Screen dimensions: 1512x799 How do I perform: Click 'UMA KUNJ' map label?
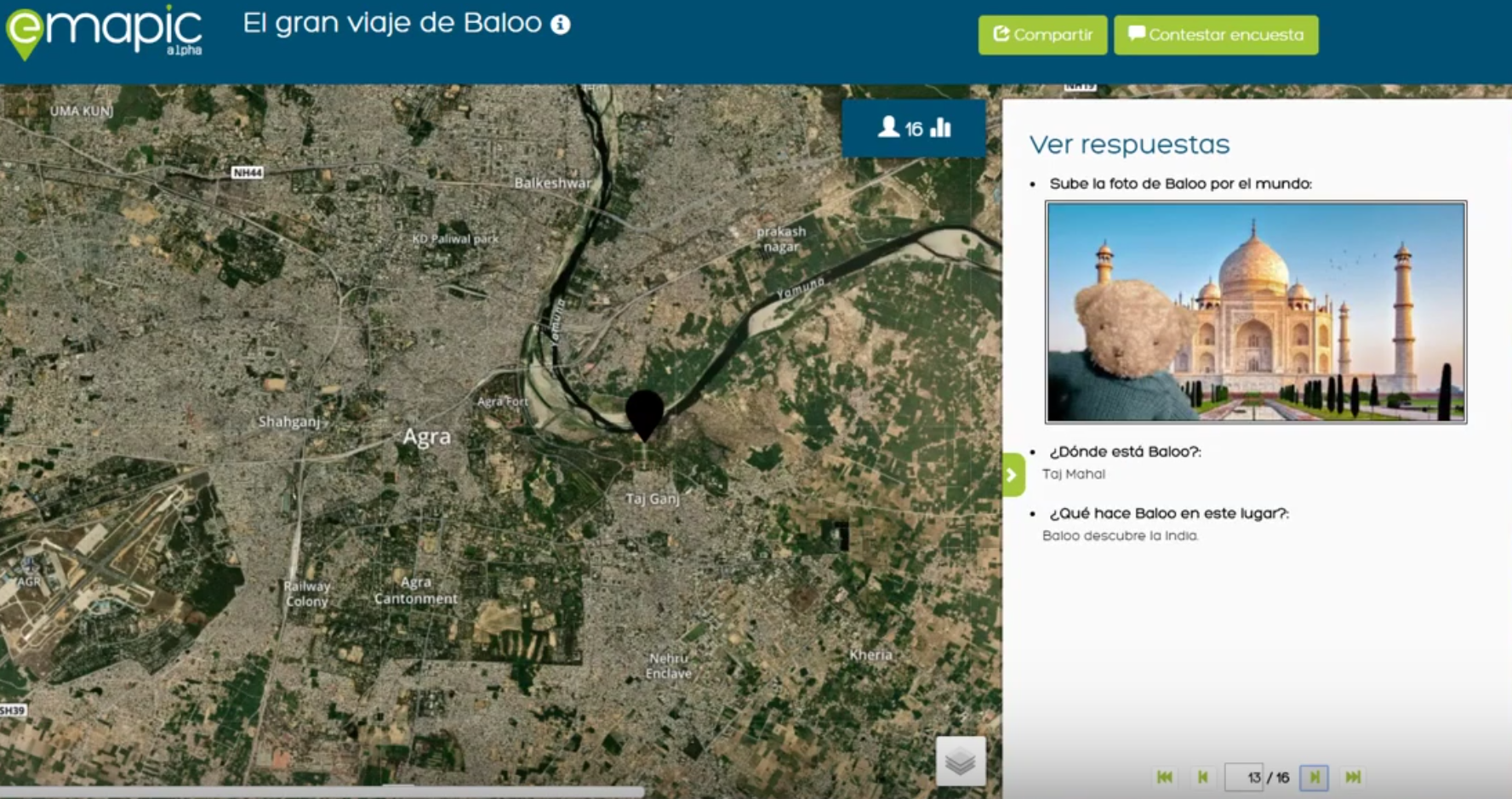(81, 111)
